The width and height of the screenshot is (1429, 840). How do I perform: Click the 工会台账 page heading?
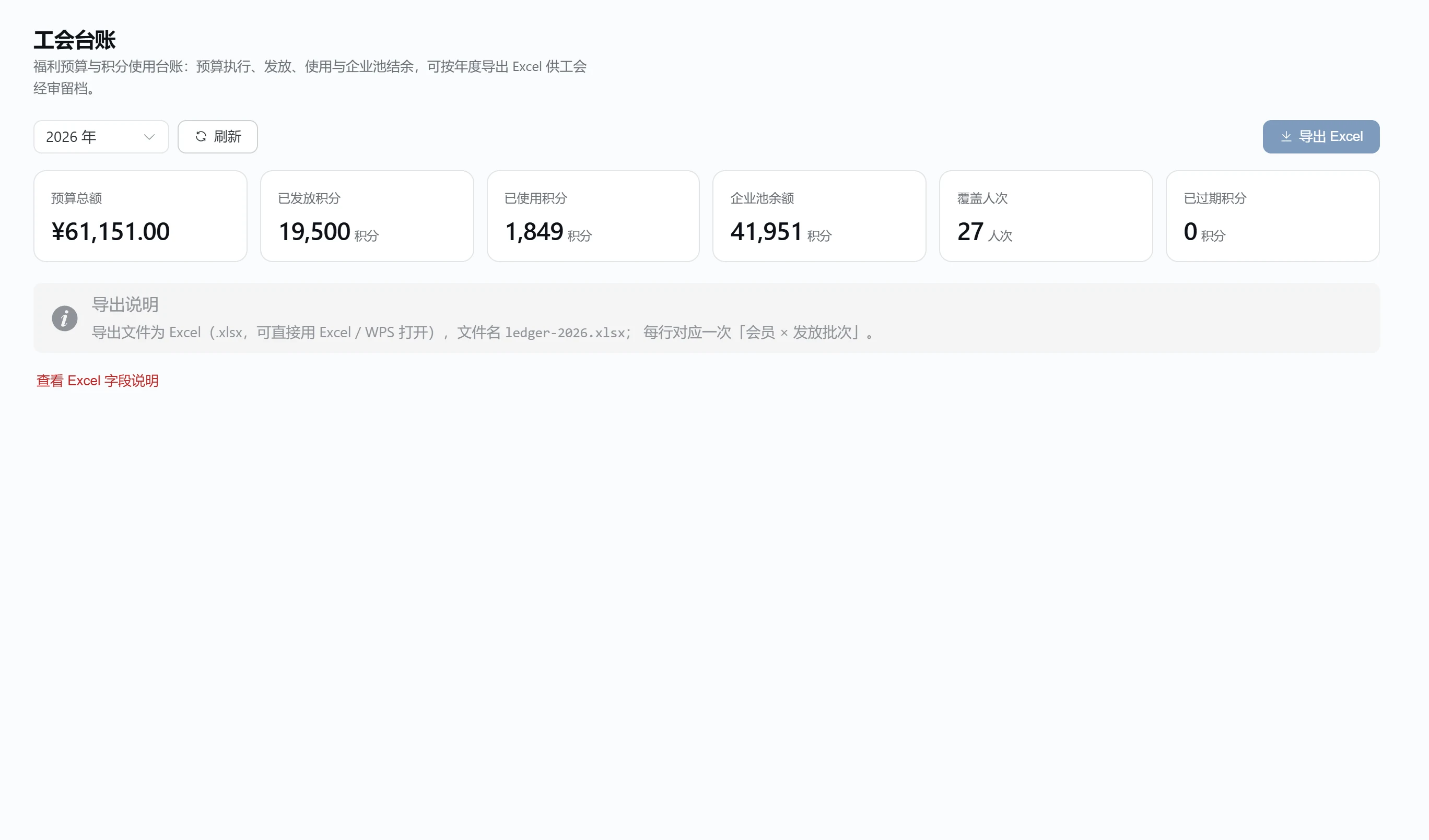coord(74,40)
